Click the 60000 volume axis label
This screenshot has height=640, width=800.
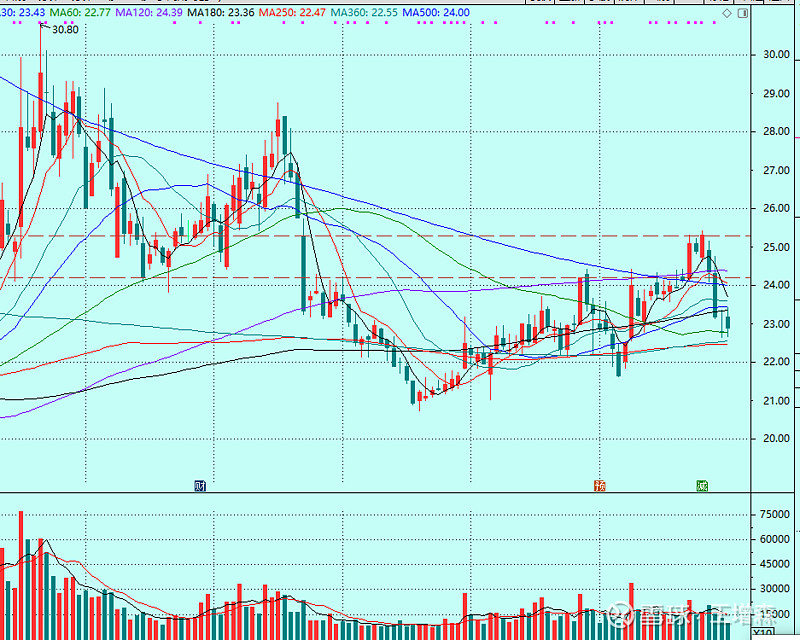774,539
